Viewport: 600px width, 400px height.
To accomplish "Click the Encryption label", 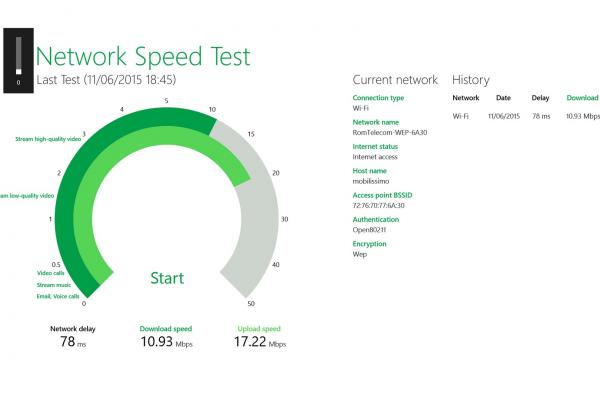I will [369, 244].
